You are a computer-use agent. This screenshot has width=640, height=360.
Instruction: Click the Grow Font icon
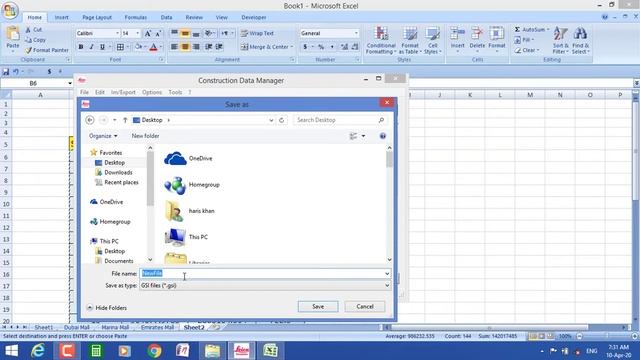(x=148, y=33)
